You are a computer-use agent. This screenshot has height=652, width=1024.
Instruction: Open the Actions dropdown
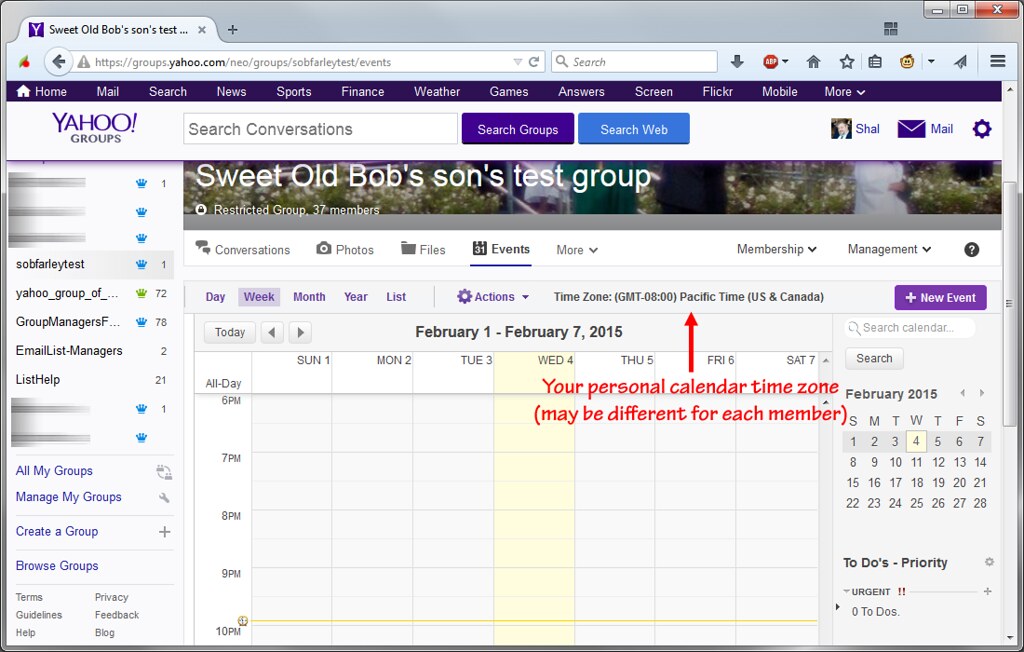[493, 297]
